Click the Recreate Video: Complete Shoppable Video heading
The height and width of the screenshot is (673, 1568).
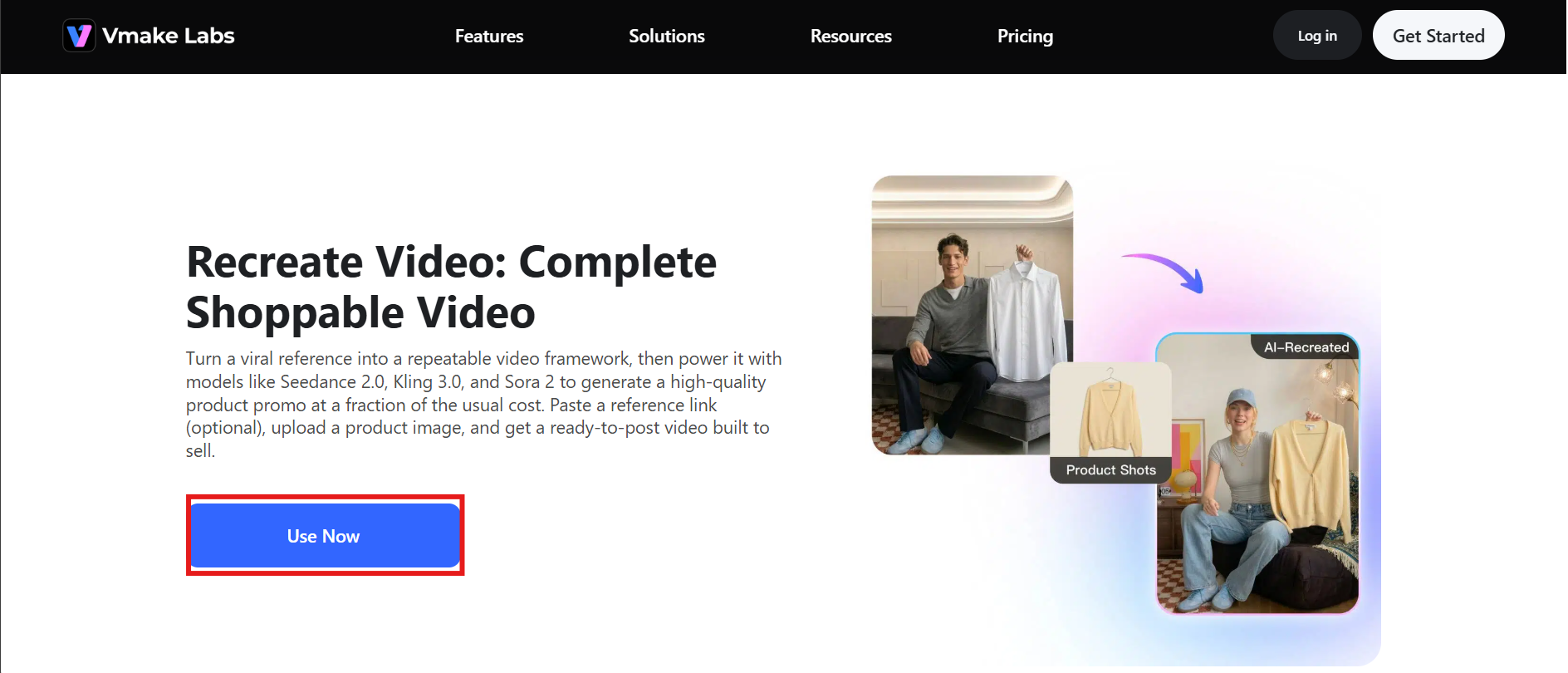click(x=451, y=287)
